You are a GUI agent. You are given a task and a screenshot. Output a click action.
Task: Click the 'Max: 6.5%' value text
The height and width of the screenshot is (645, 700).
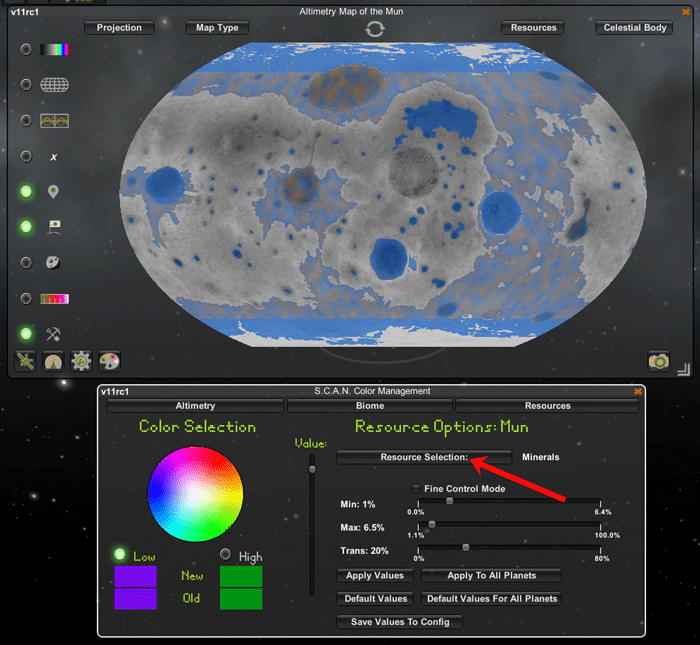point(362,528)
